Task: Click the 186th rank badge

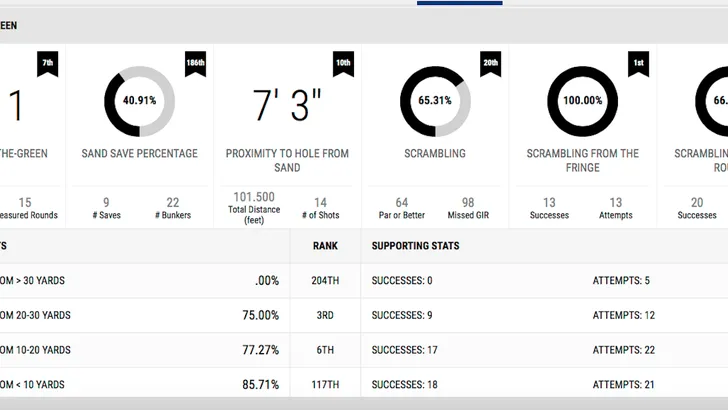Action: 195,63
